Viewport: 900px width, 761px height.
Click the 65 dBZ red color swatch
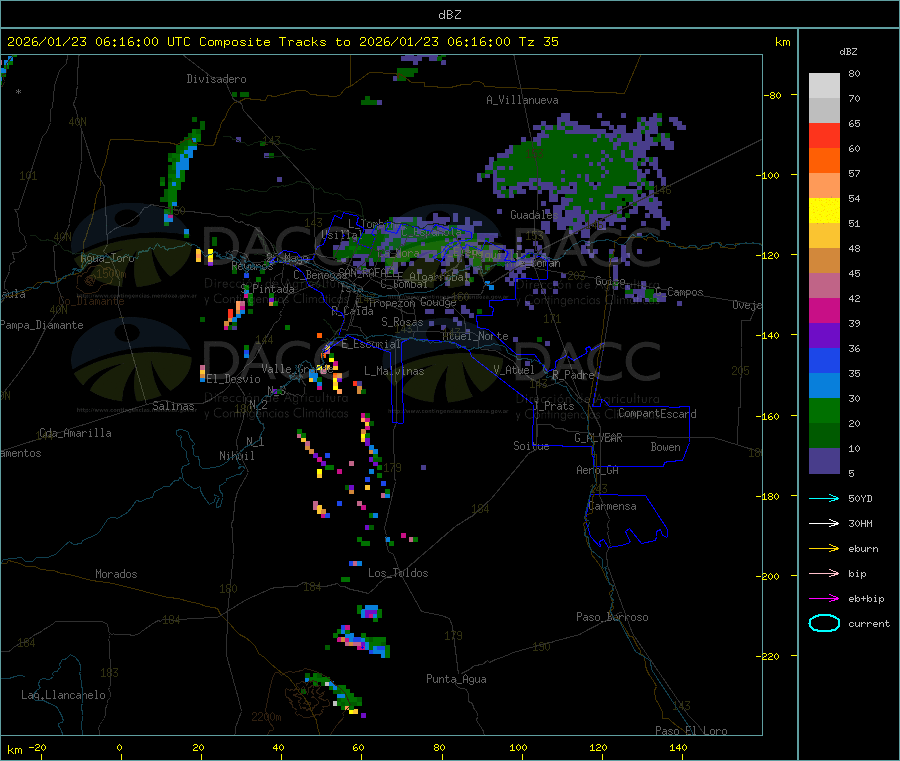(x=824, y=135)
